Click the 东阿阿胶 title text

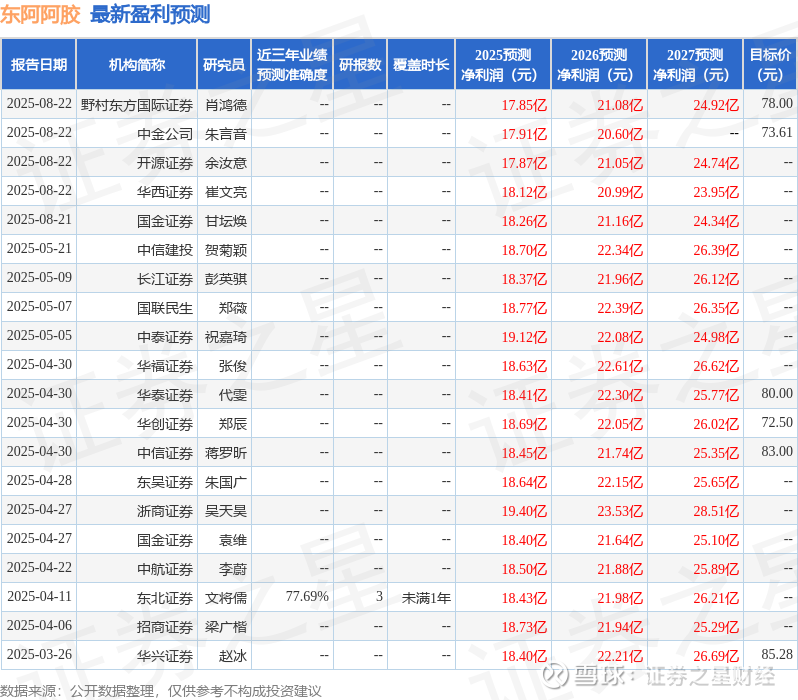(40, 15)
